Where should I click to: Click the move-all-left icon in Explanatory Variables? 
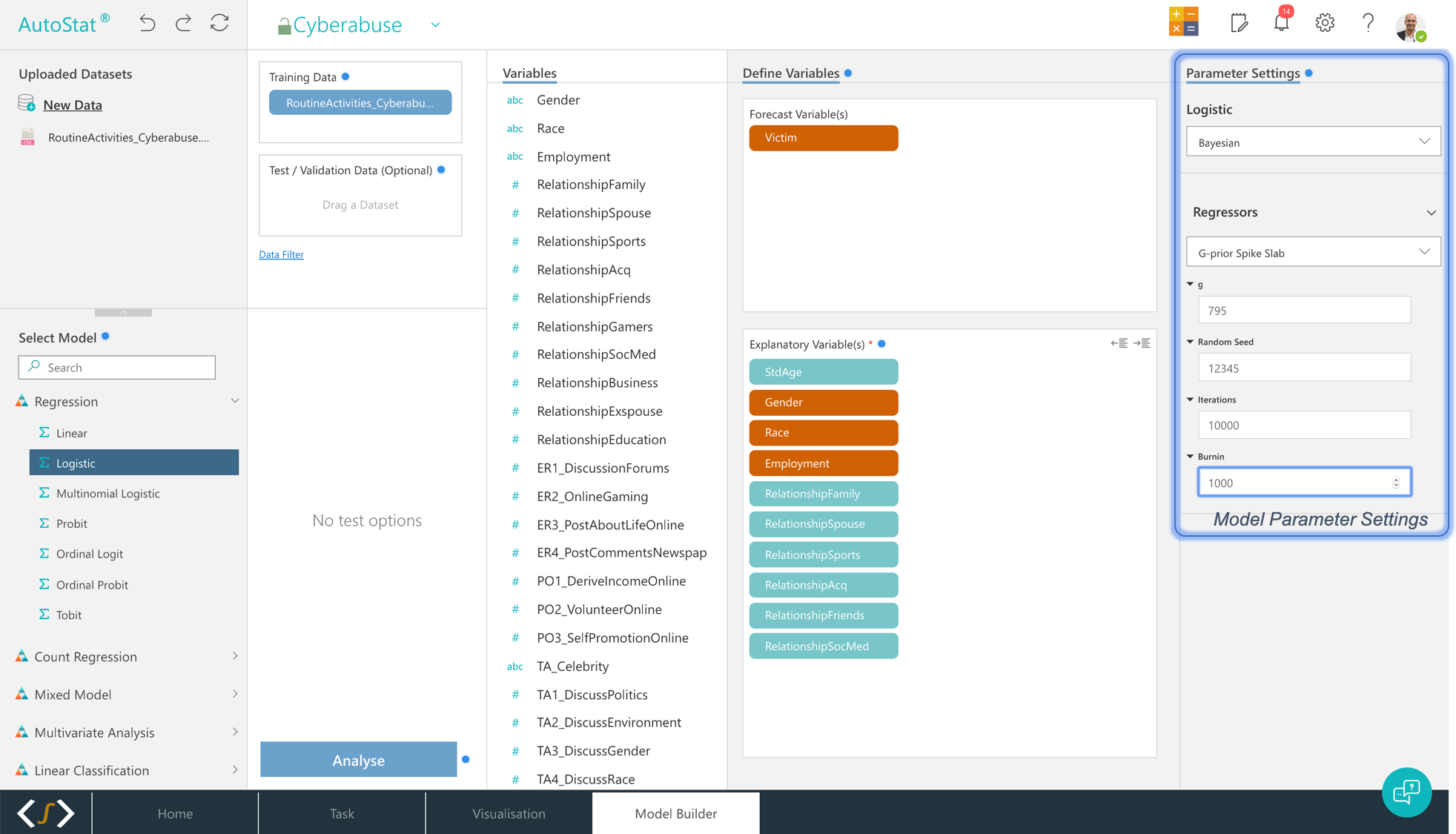click(x=1119, y=343)
